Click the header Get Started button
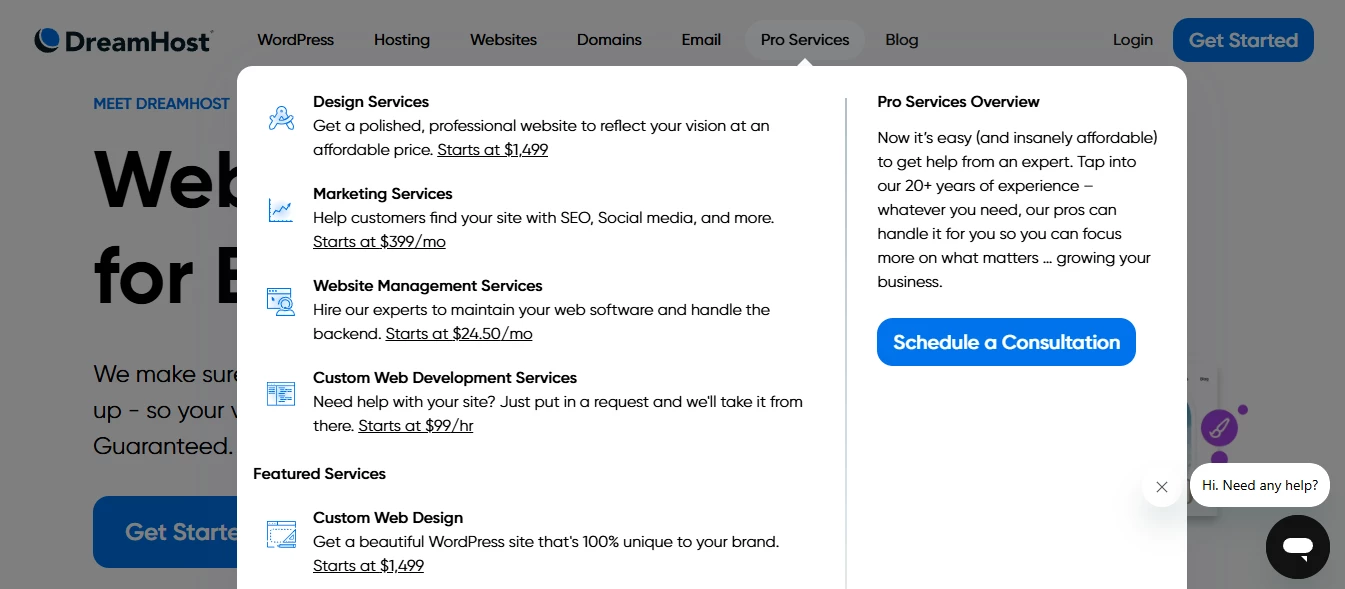Screen dimensions: 1345x589 point(1243,40)
